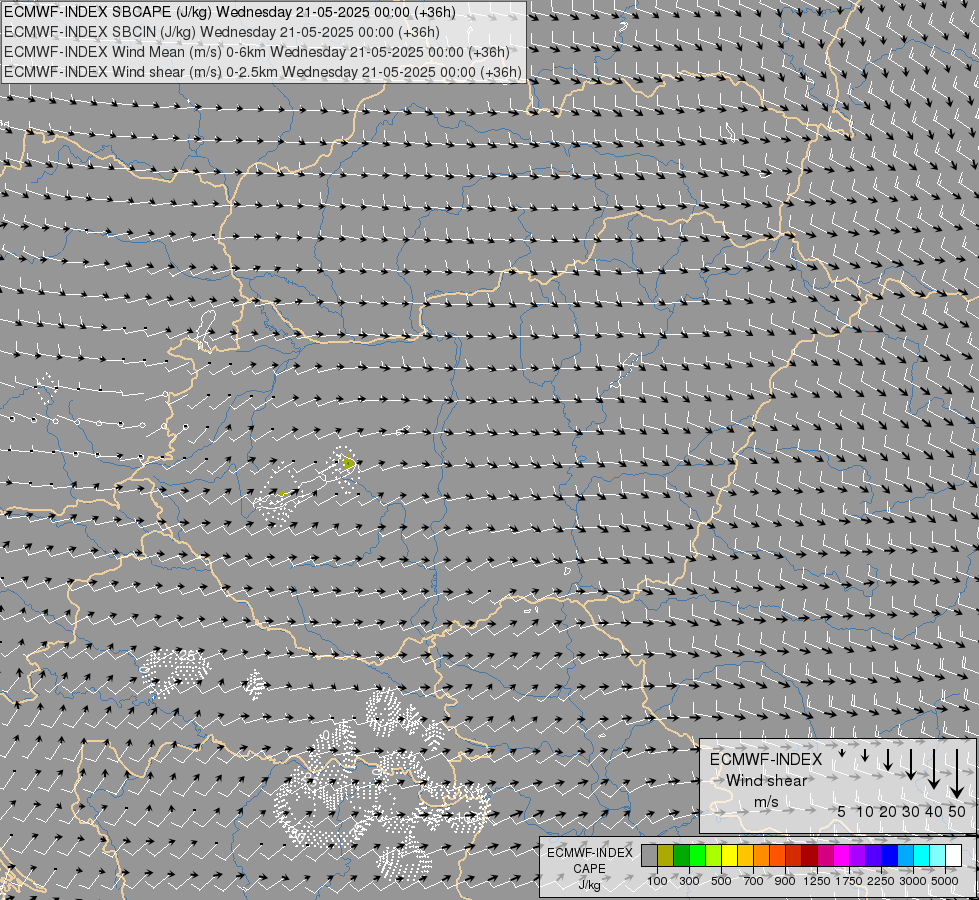979x900 pixels.
Task: Select the pure blue CAPE swatch right of 2250
Action: click(890, 855)
